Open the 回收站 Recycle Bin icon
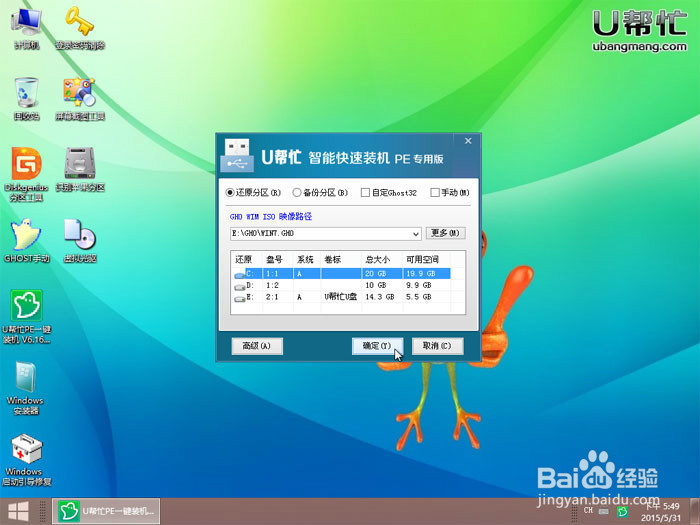 tap(26, 99)
